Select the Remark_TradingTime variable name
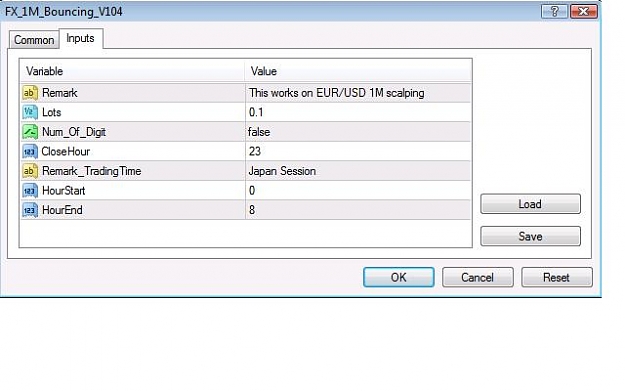625x391 pixels. point(92,171)
